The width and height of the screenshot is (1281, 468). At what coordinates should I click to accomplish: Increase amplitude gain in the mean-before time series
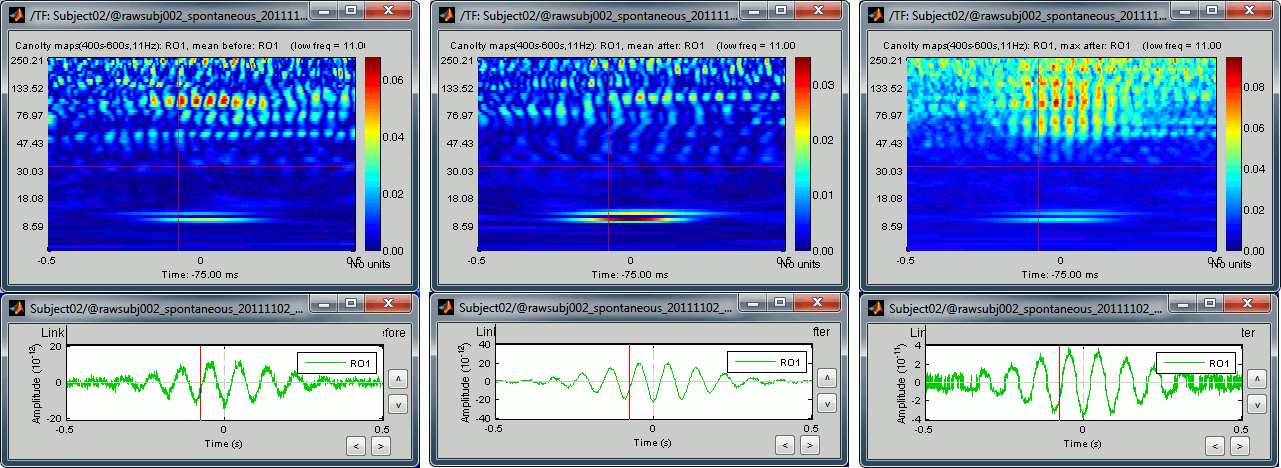(x=397, y=379)
